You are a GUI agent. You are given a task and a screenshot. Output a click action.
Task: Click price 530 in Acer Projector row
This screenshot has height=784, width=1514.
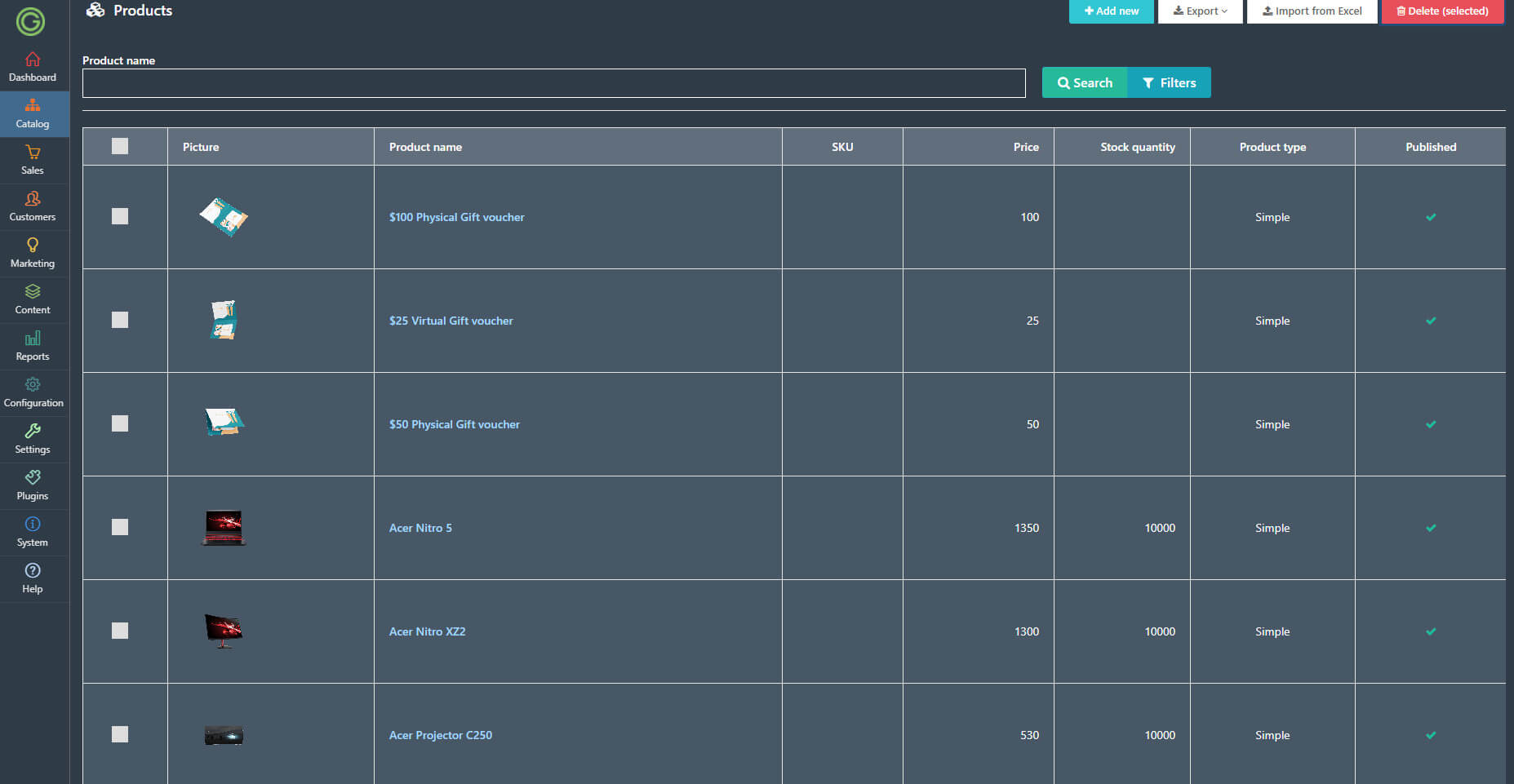pos(1029,735)
